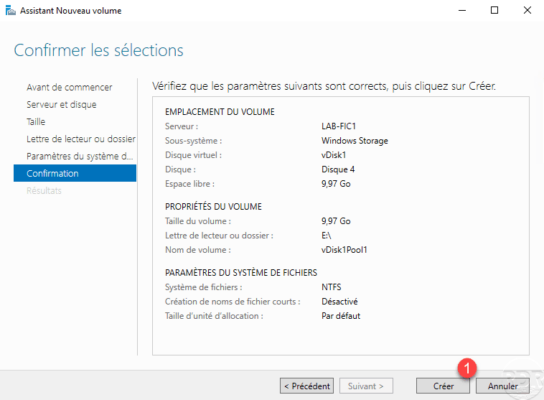544x400 pixels.
Task: Click the Vérifiez que les paramètres instruction text
Action: click(324, 86)
